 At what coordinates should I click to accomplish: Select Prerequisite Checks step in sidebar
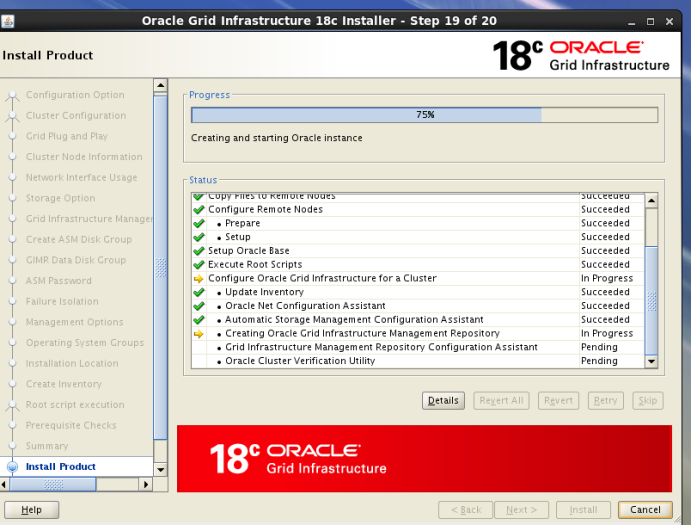[71, 426]
